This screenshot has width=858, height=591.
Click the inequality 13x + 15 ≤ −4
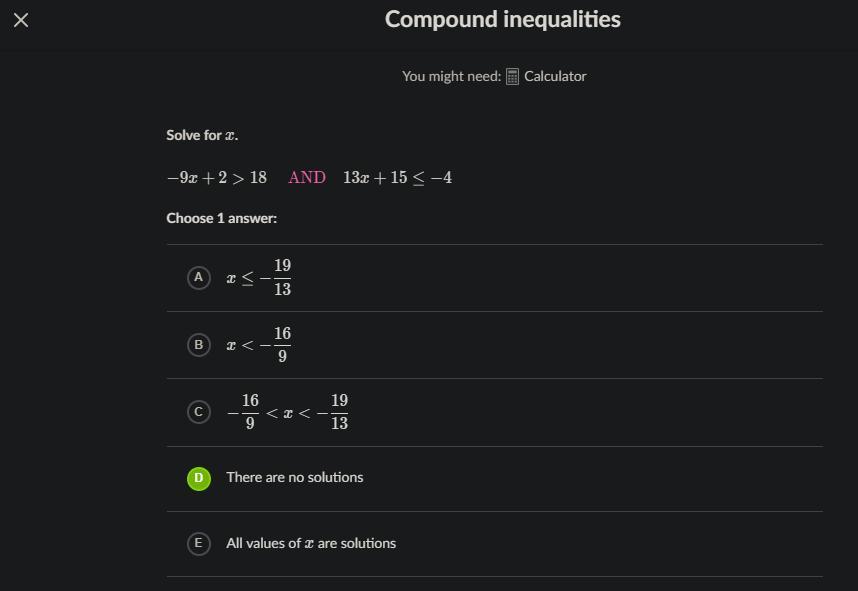[x=397, y=178]
